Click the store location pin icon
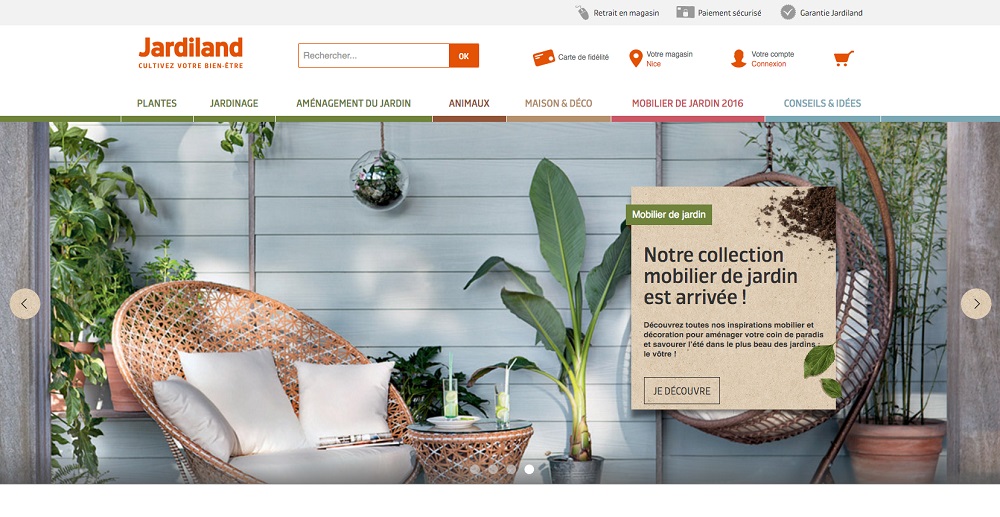The height and width of the screenshot is (517, 1000). tap(635, 59)
